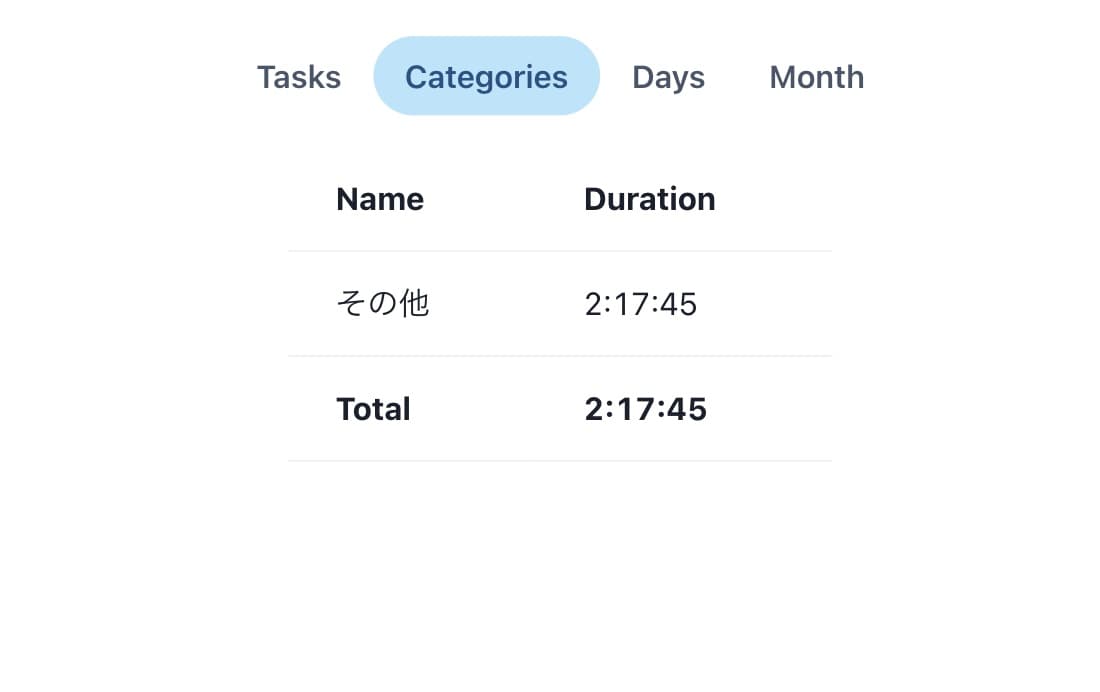The image size is (1100, 692).
Task: Sort by the Duration column header
Action: (649, 199)
